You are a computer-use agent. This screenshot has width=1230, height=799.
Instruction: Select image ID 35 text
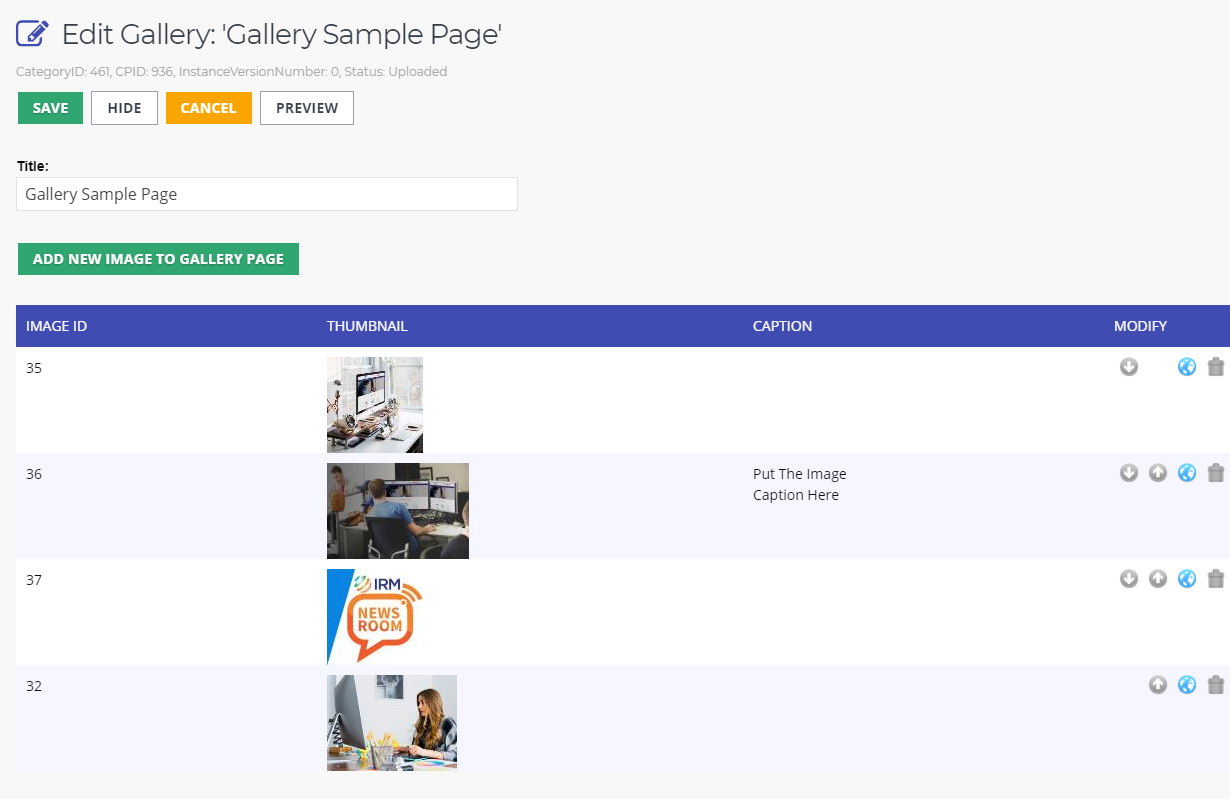click(34, 368)
